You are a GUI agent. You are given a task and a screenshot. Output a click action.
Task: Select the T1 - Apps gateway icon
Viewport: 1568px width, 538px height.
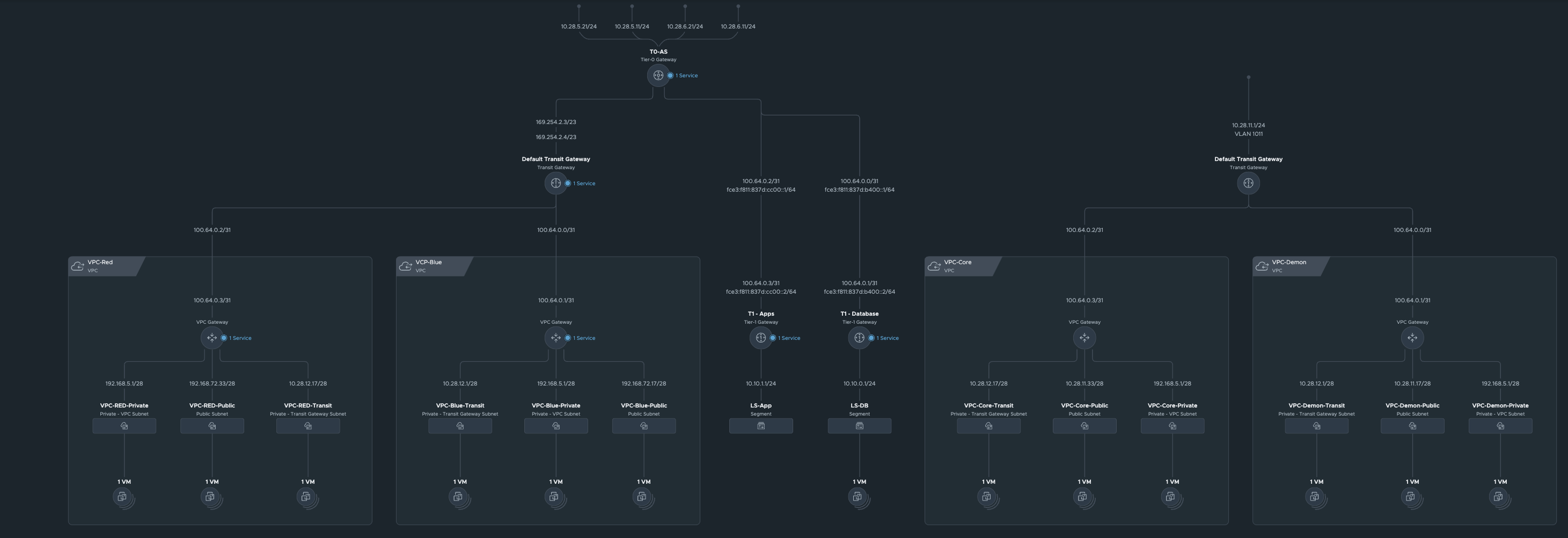click(x=761, y=338)
